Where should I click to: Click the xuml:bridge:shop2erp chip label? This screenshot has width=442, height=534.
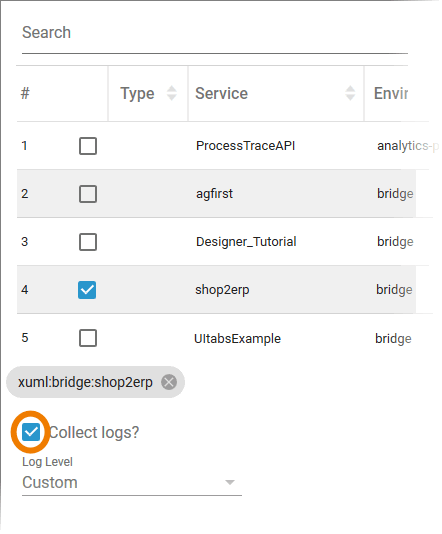85,382
